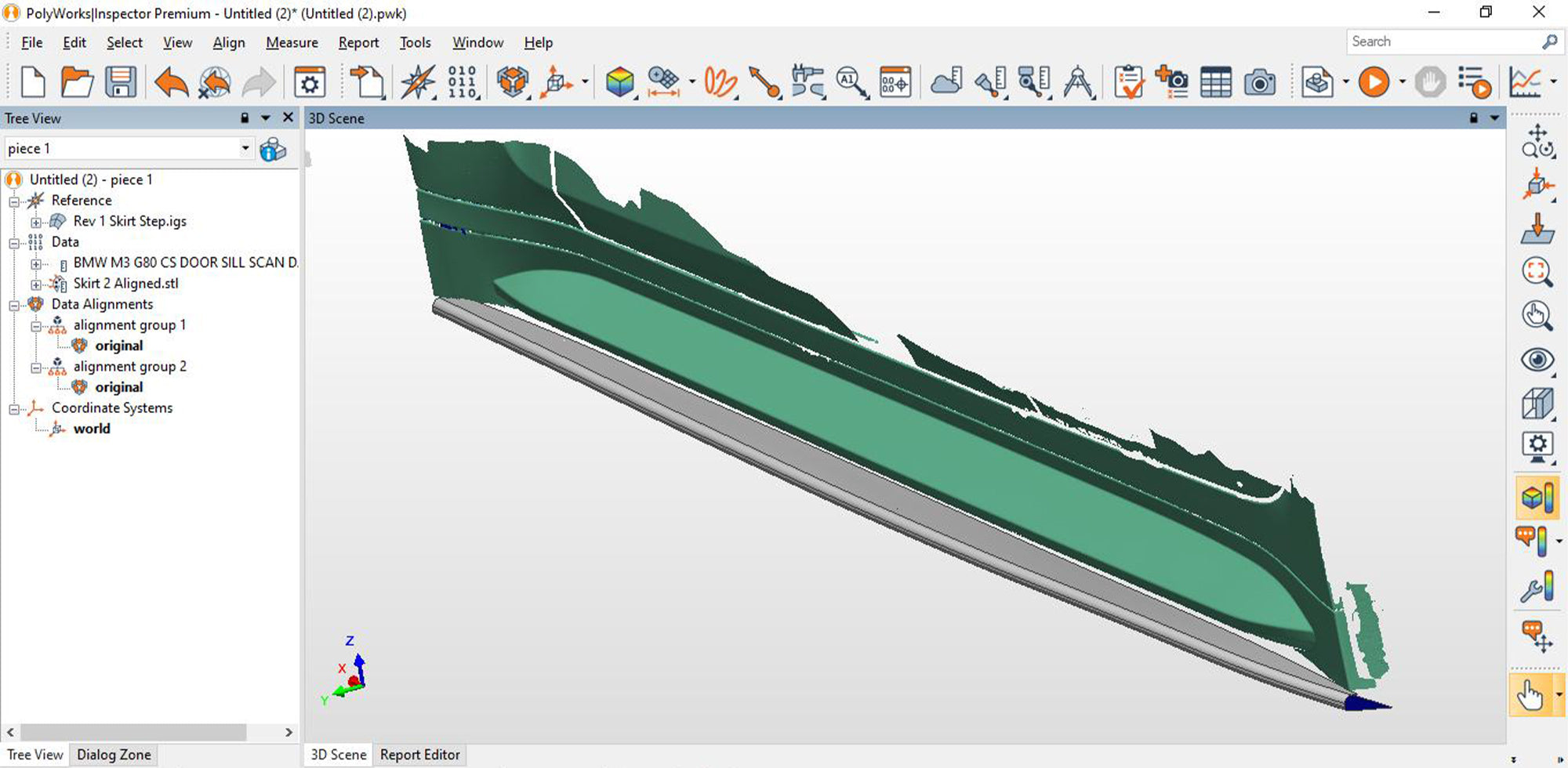
Task: Click the scroll right arrow in Tree View
Action: [x=289, y=732]
